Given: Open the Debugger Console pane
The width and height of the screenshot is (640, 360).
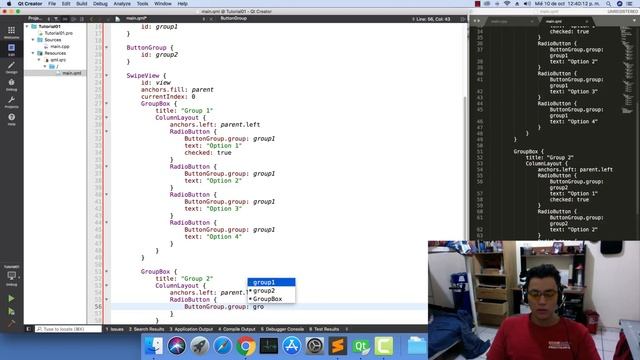Looking at the screenshot, I should pyautogui.click(x=282, y=329).
